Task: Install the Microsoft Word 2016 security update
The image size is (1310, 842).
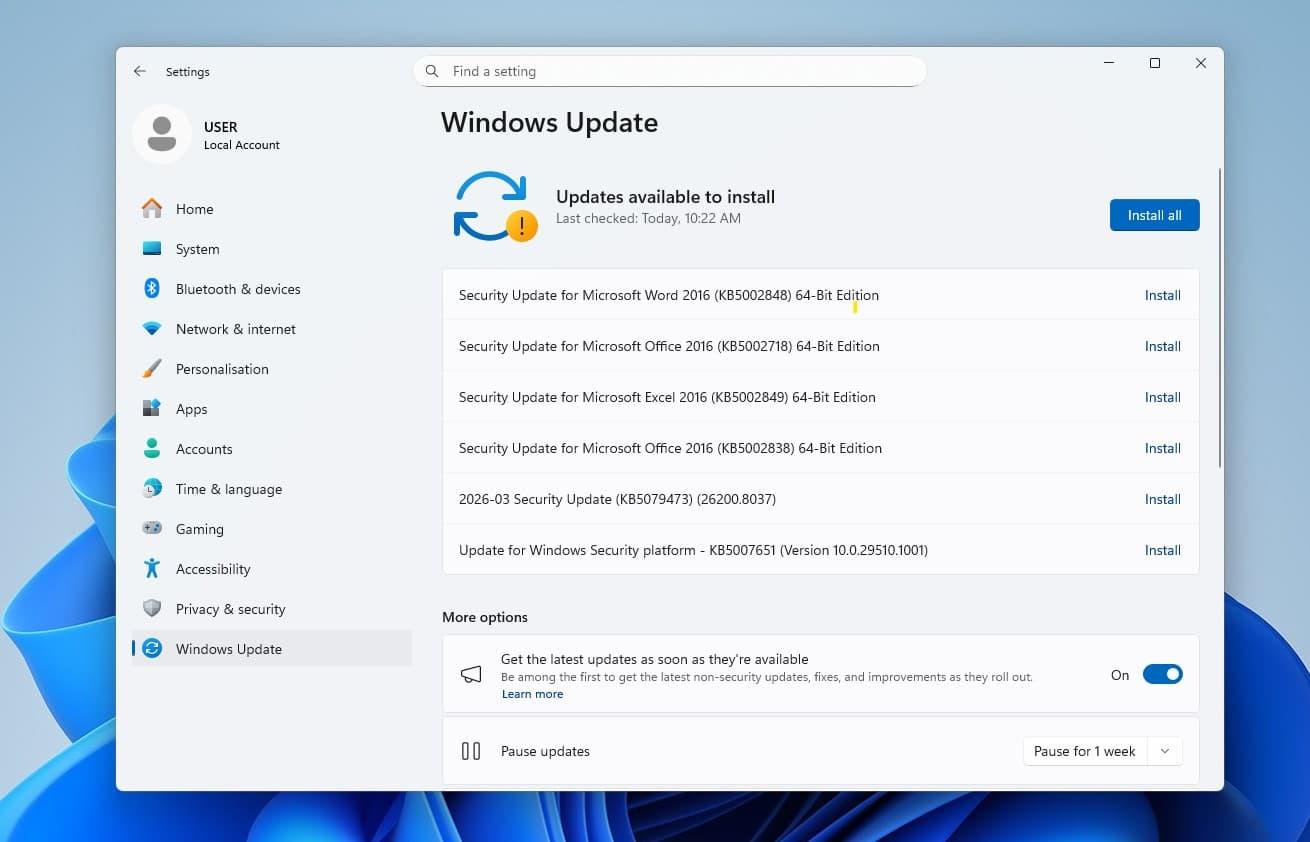Action: click(x=1162, y=296)
